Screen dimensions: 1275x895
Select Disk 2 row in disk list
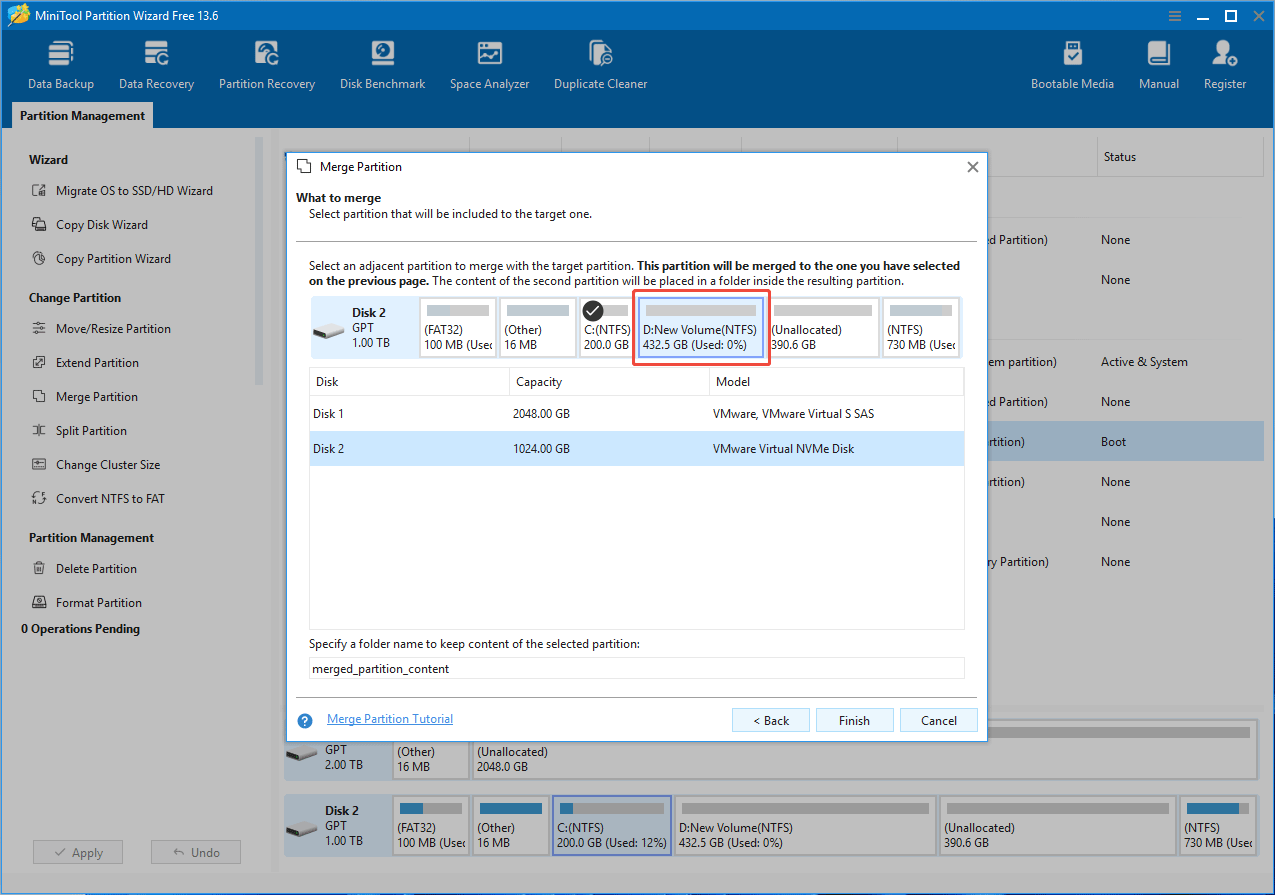pyautogui.click(x=637, y=449)
